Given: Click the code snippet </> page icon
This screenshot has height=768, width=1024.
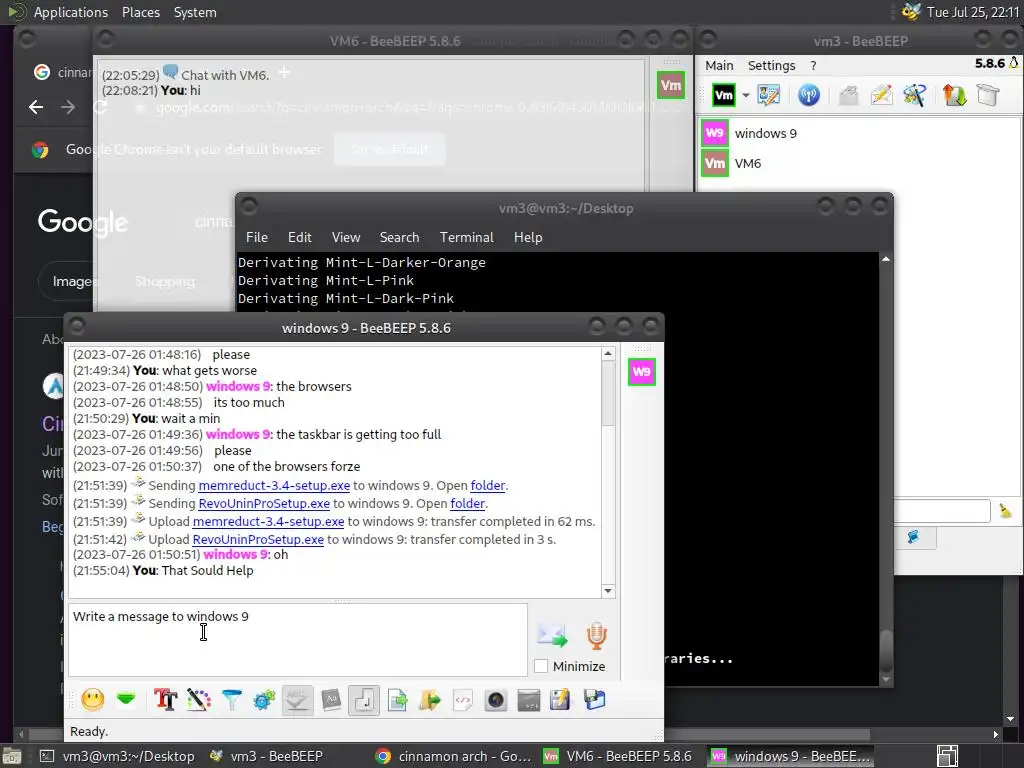Looking at the screenshot, I should point(463,700).
